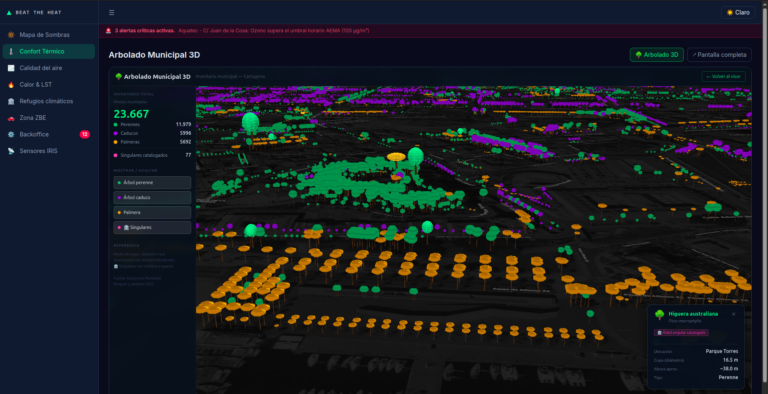Image resolution: width=768 pixels, height=394 pixels.
Task: Click the thermometer icon for Confort Térmico
Action: (11, 51)
